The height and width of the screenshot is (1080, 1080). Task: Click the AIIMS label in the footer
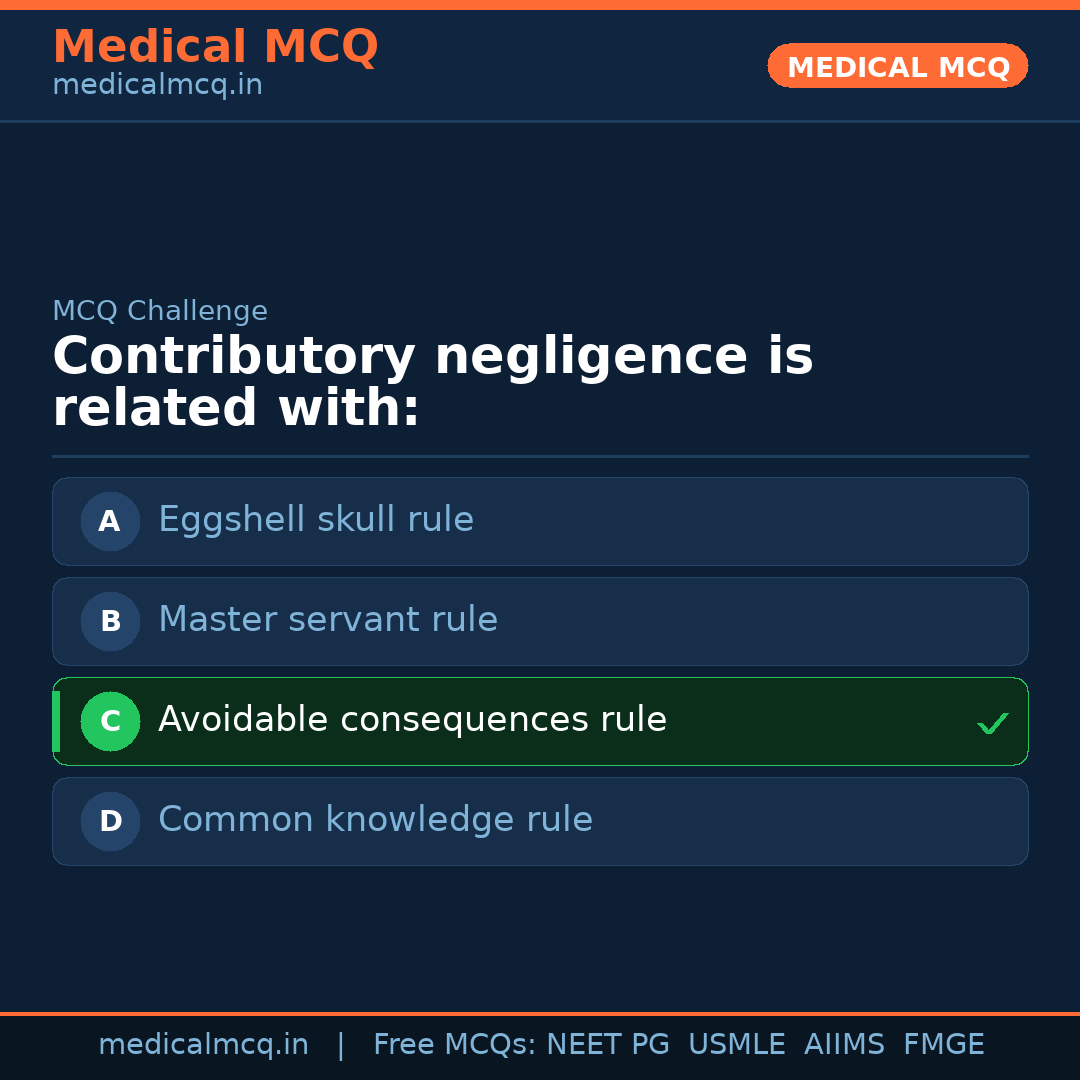845,1043
